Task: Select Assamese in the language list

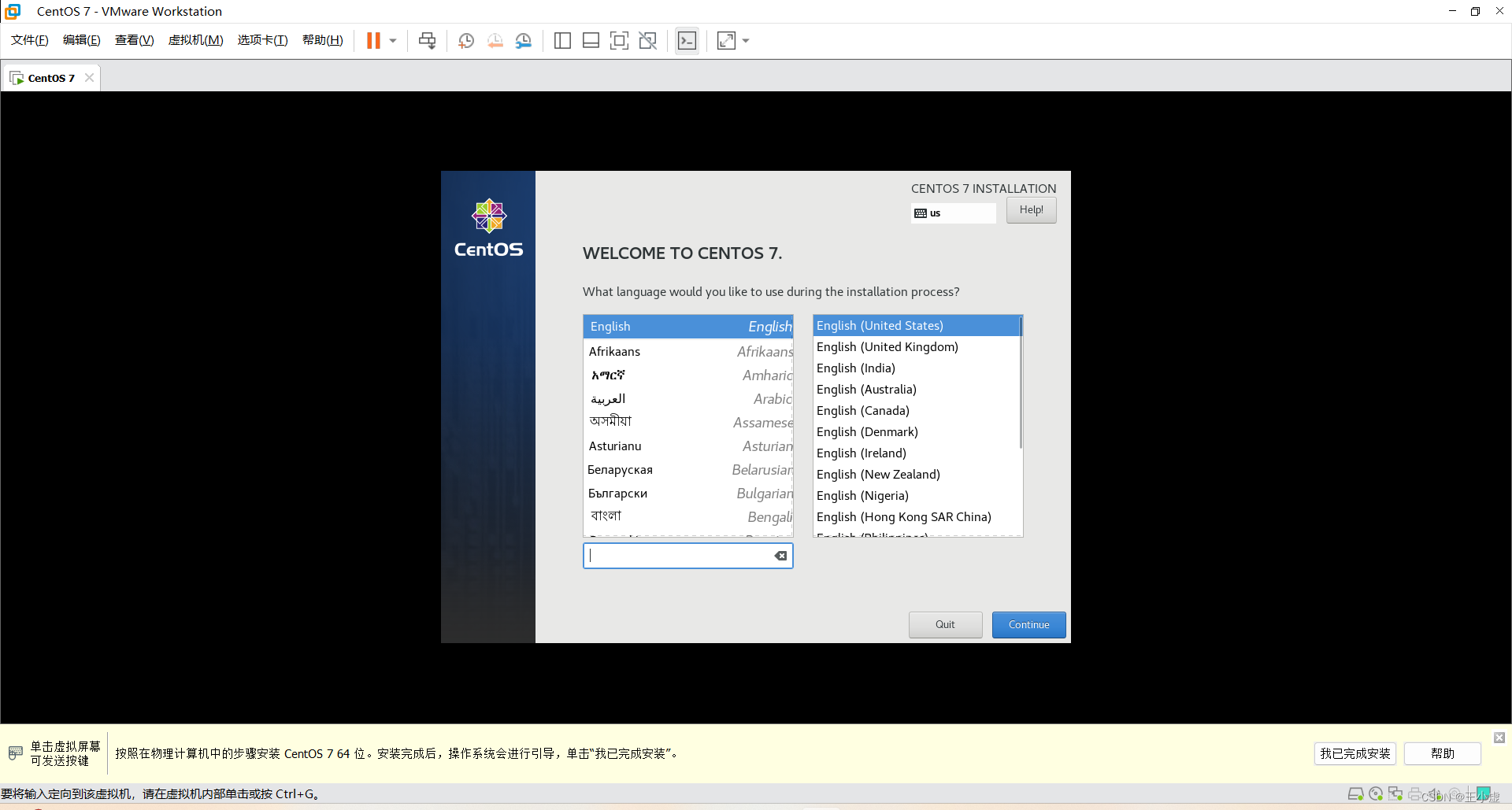Action: (x=688, y=423)
